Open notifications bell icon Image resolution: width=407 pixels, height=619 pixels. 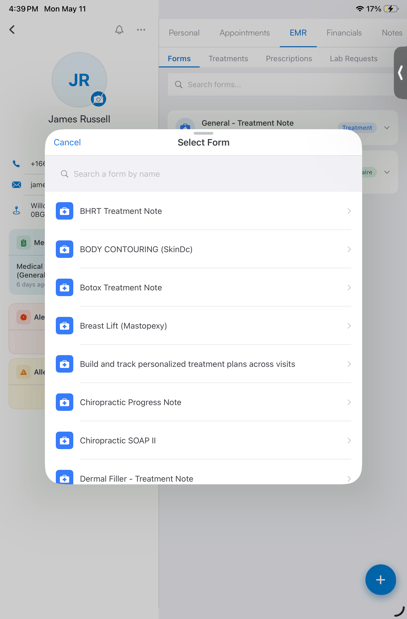(119, 30)
